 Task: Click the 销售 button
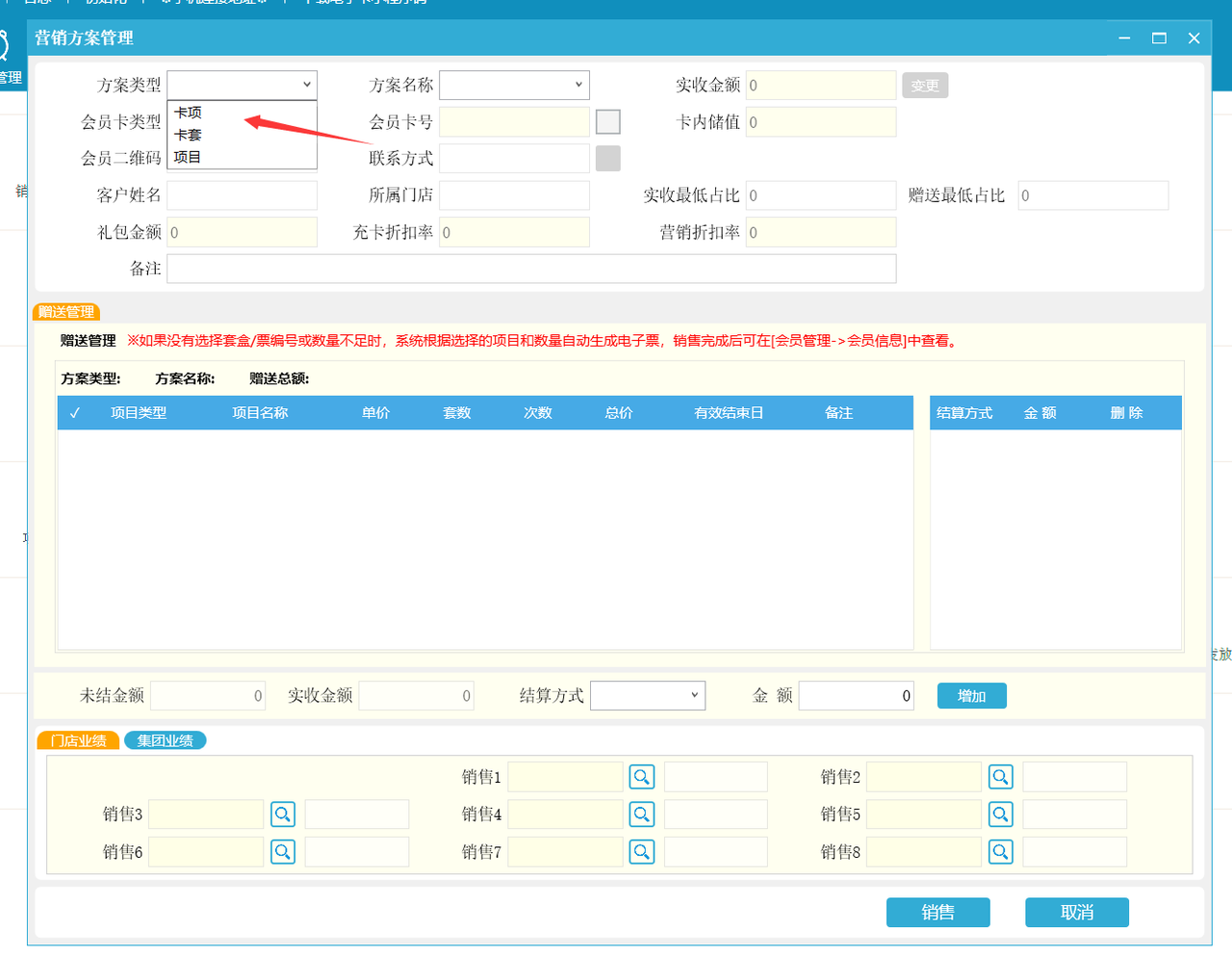tap(937, 913)
